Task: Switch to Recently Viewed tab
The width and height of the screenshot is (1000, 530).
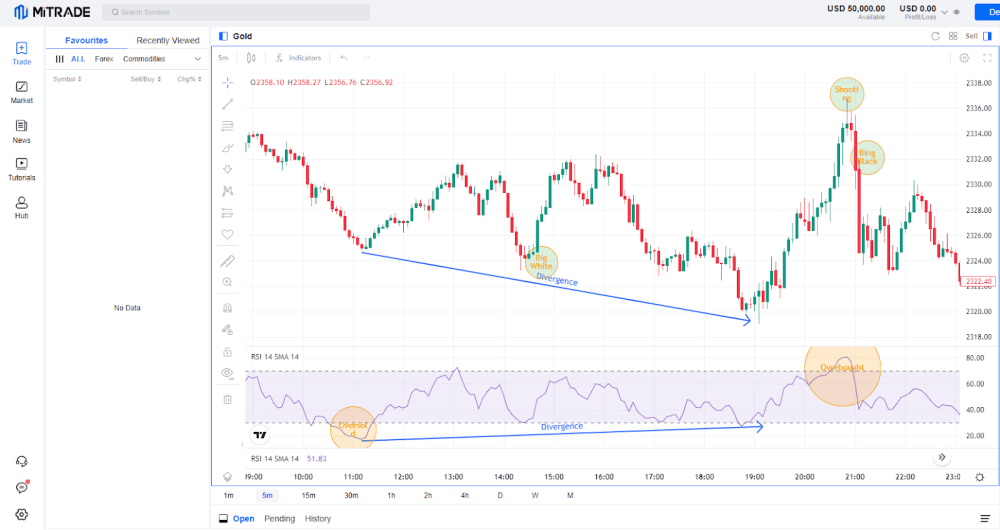Action: [x=168, y=40]
